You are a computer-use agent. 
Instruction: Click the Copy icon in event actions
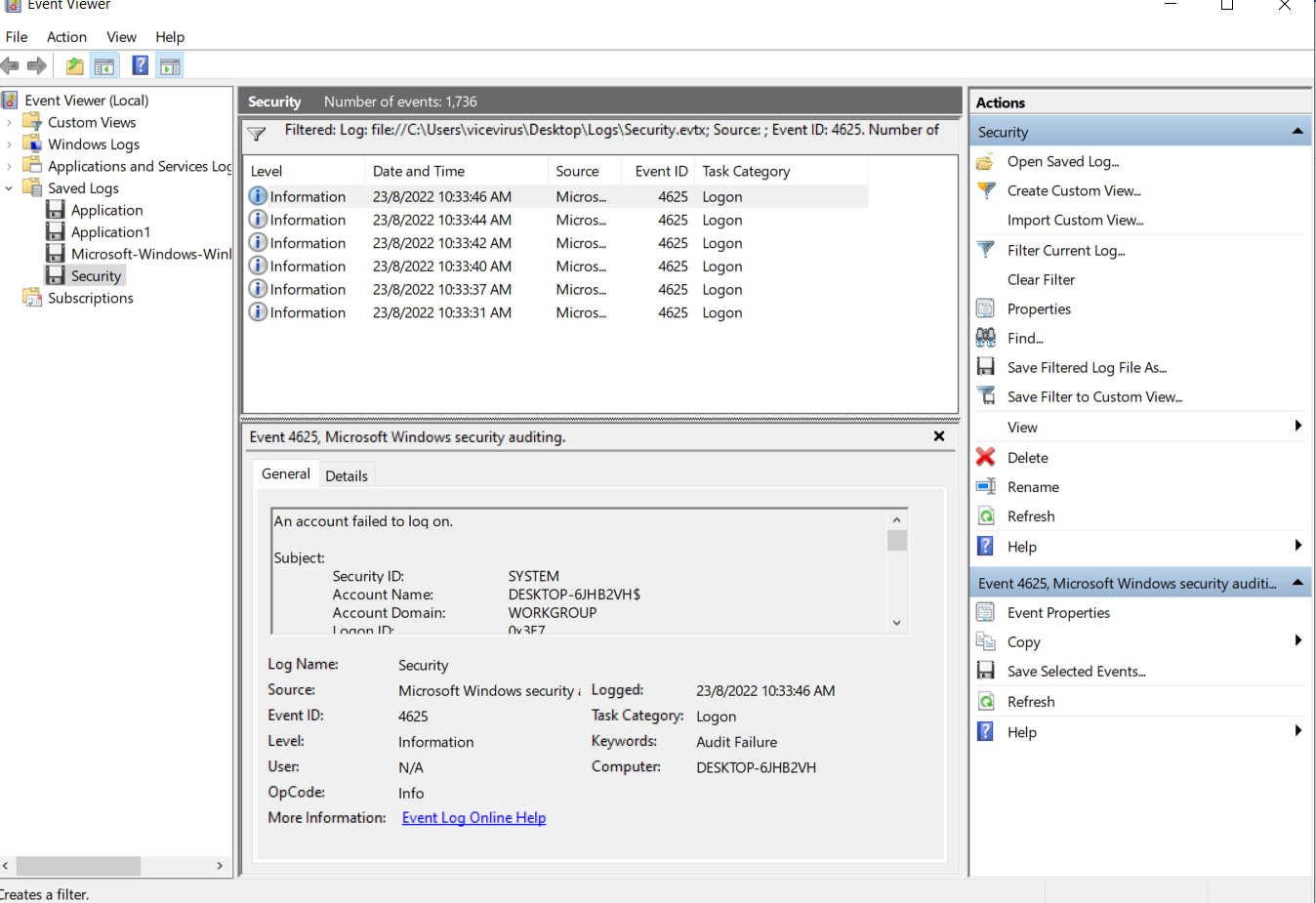point(986,641)
